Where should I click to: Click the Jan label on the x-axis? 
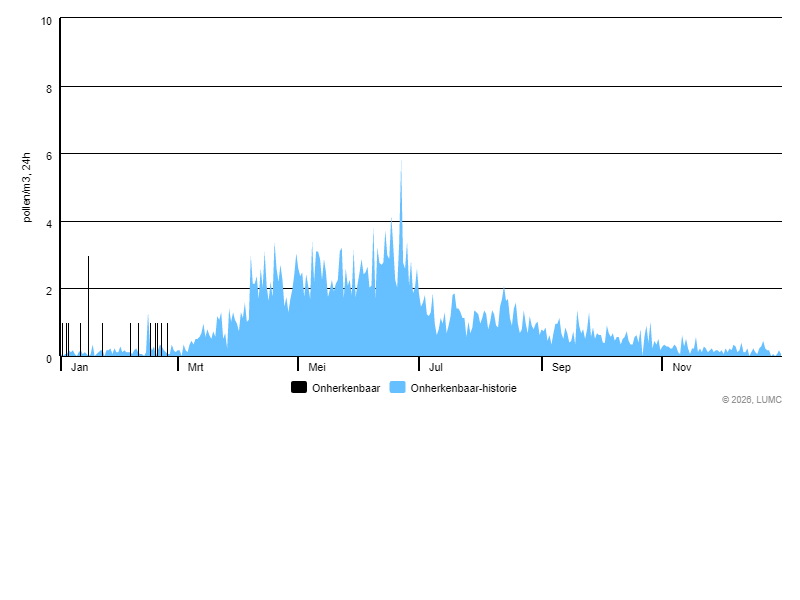[x=80, y=367]
